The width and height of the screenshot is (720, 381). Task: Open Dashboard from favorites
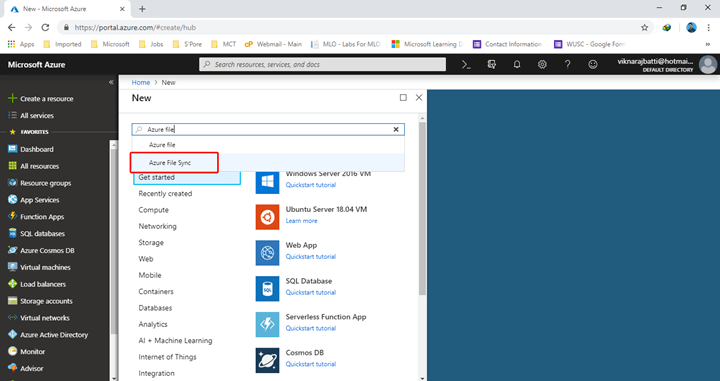(x=31, y=149)
